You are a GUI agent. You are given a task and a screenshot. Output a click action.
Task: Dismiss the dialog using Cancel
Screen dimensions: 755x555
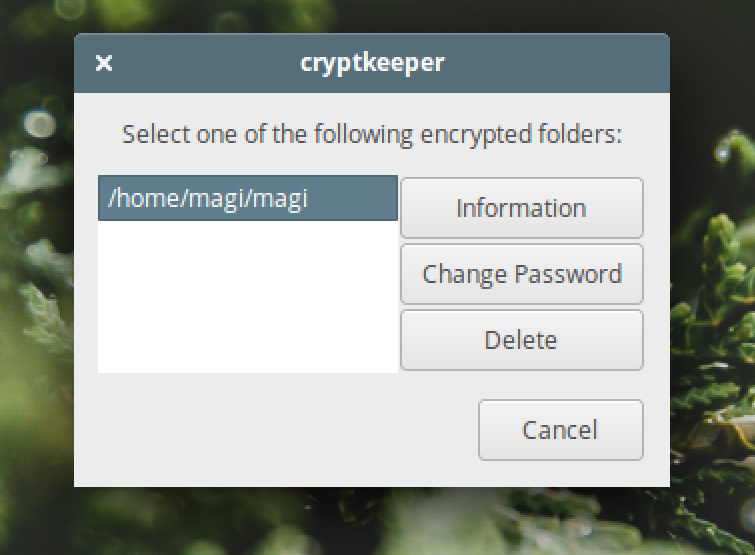[560, 430]
